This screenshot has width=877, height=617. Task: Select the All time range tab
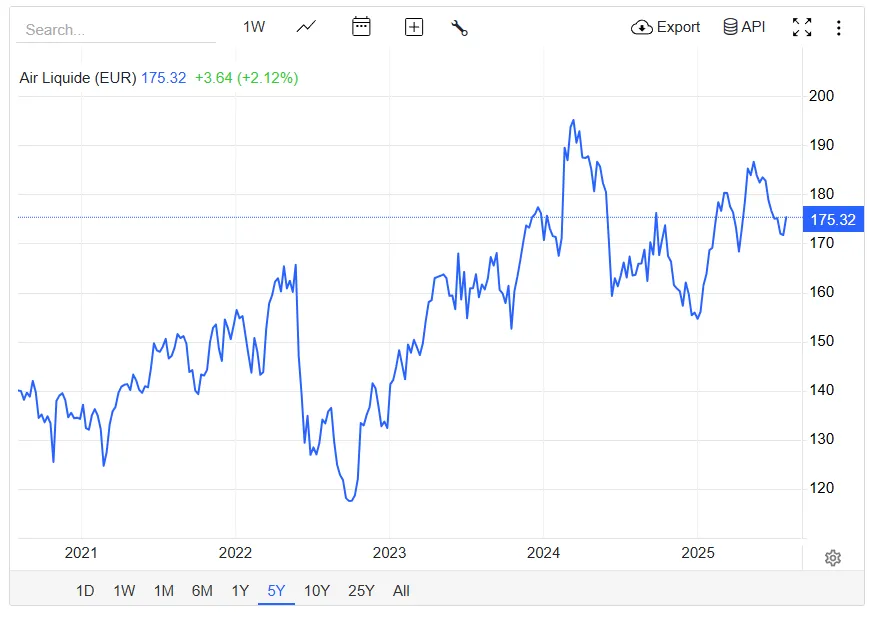click(401, 591)
